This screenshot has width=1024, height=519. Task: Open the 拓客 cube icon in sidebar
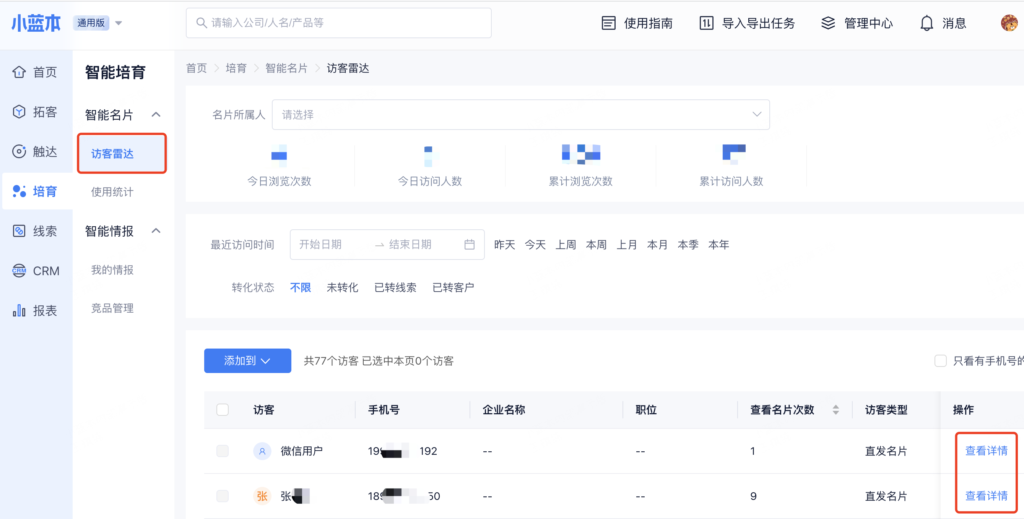point(19,112)
